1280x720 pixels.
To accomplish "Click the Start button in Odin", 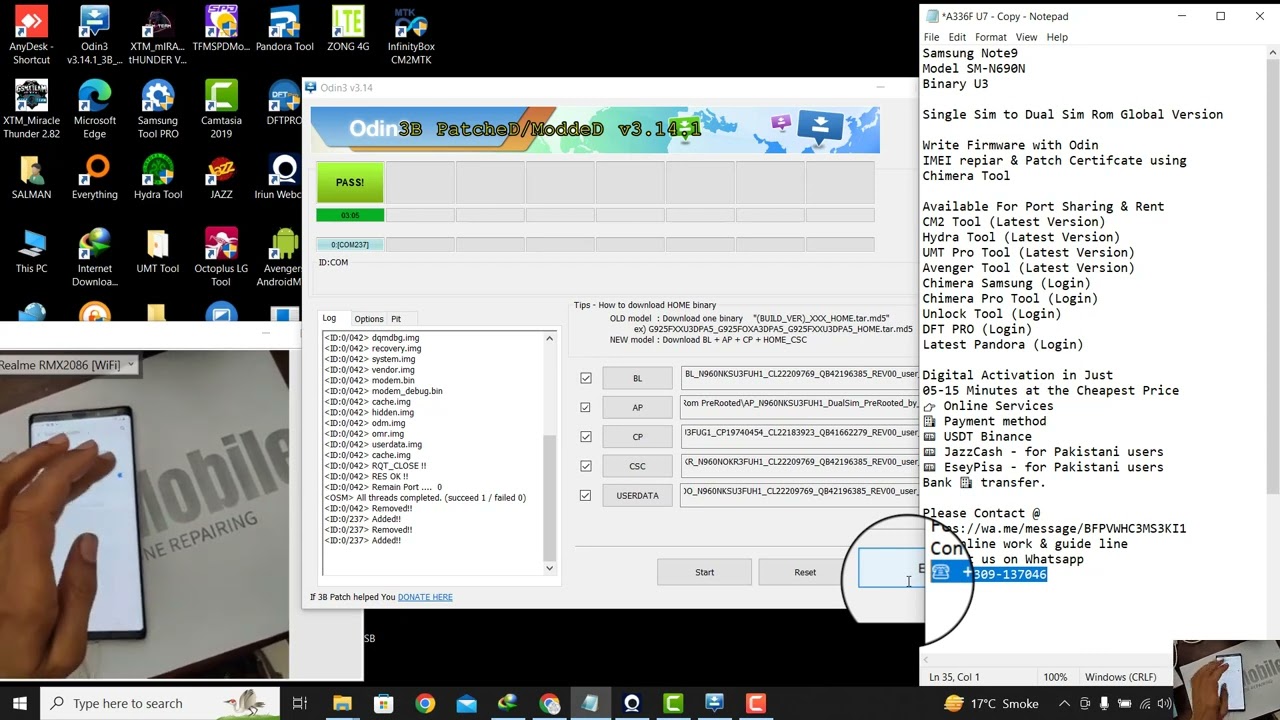I will (x=705, y=572).
